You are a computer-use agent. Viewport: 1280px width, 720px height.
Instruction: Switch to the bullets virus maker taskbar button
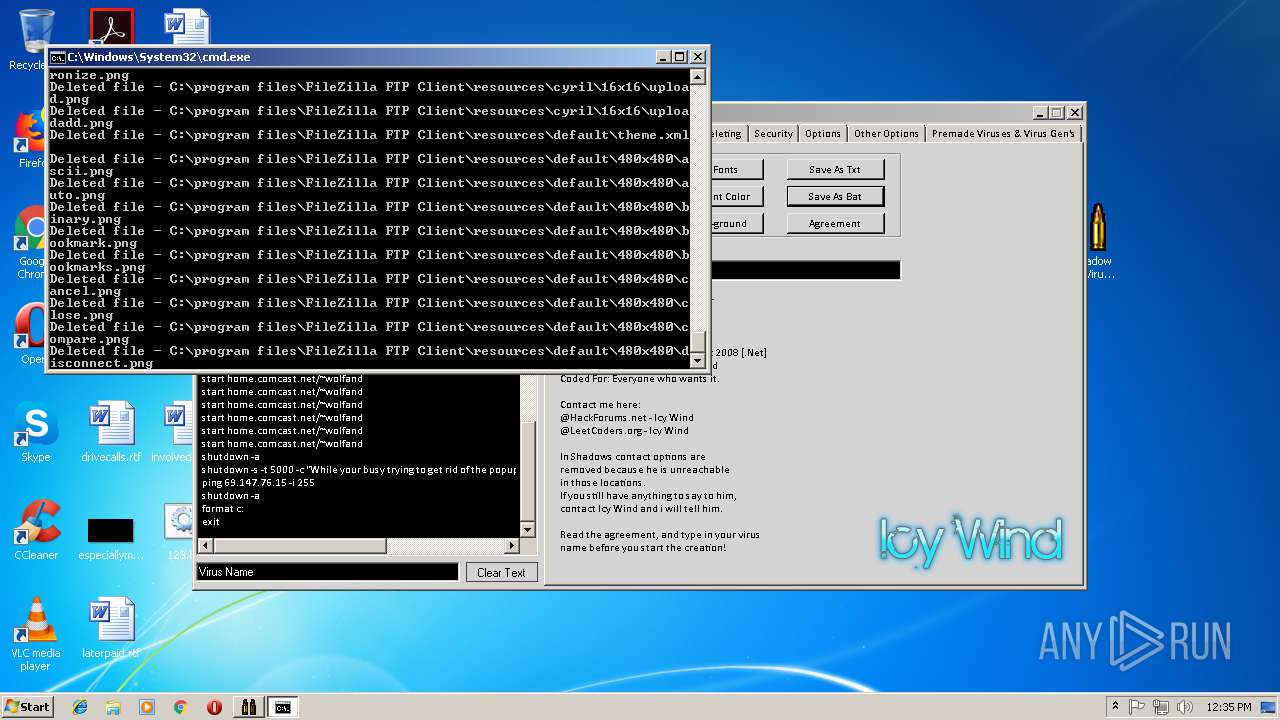249,707
